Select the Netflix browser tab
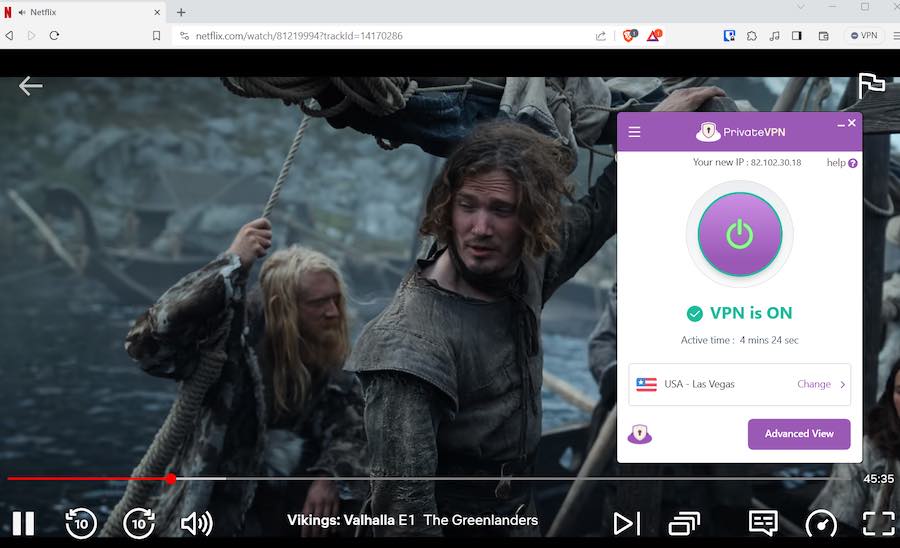Image resolution: width=900 pixels, height=548 pixels. pyautogui.click(x=83, y=12)
